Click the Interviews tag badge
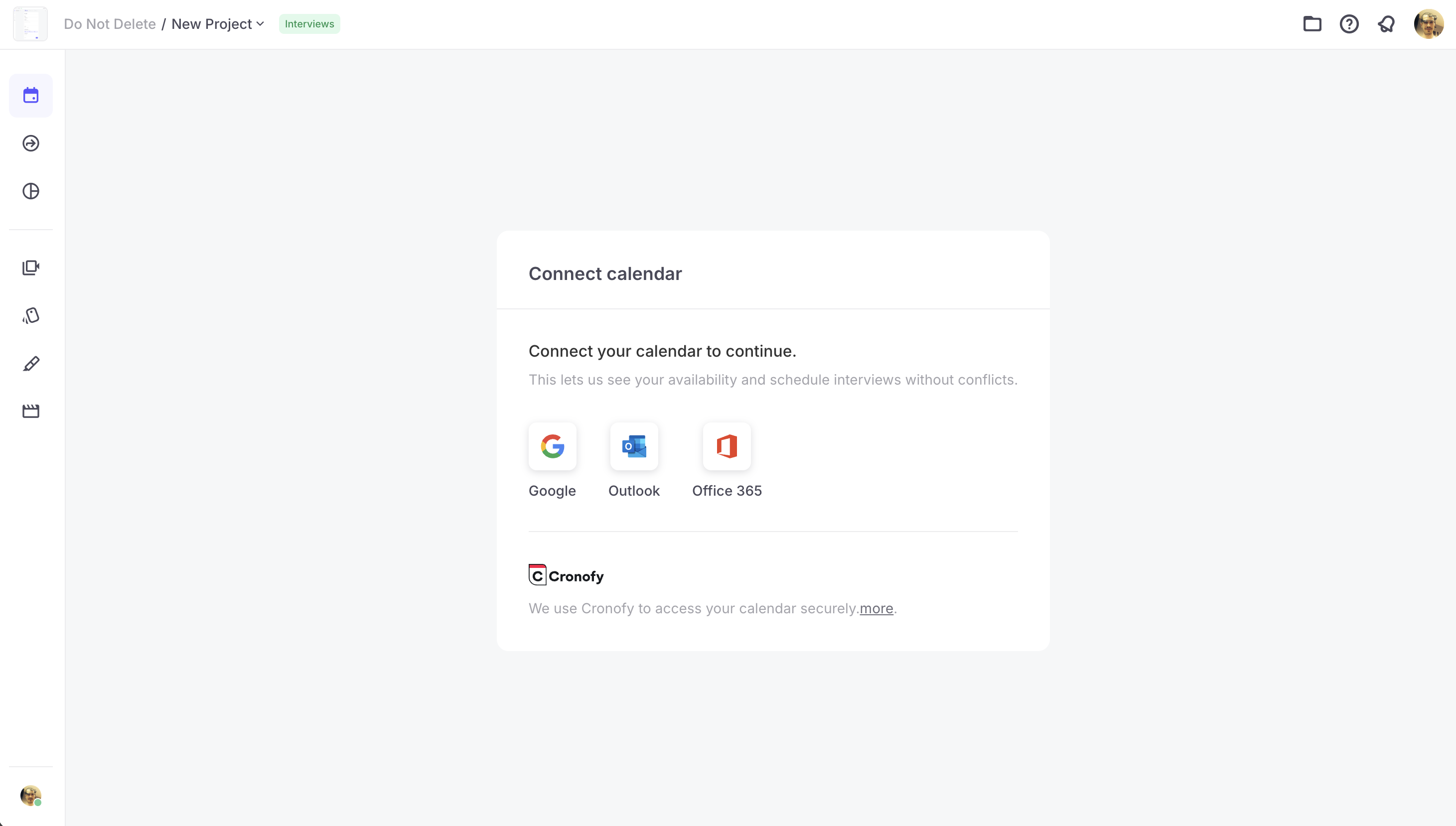Image resolution: width=1456 pixels, height=826 pixels. point(309,24)
